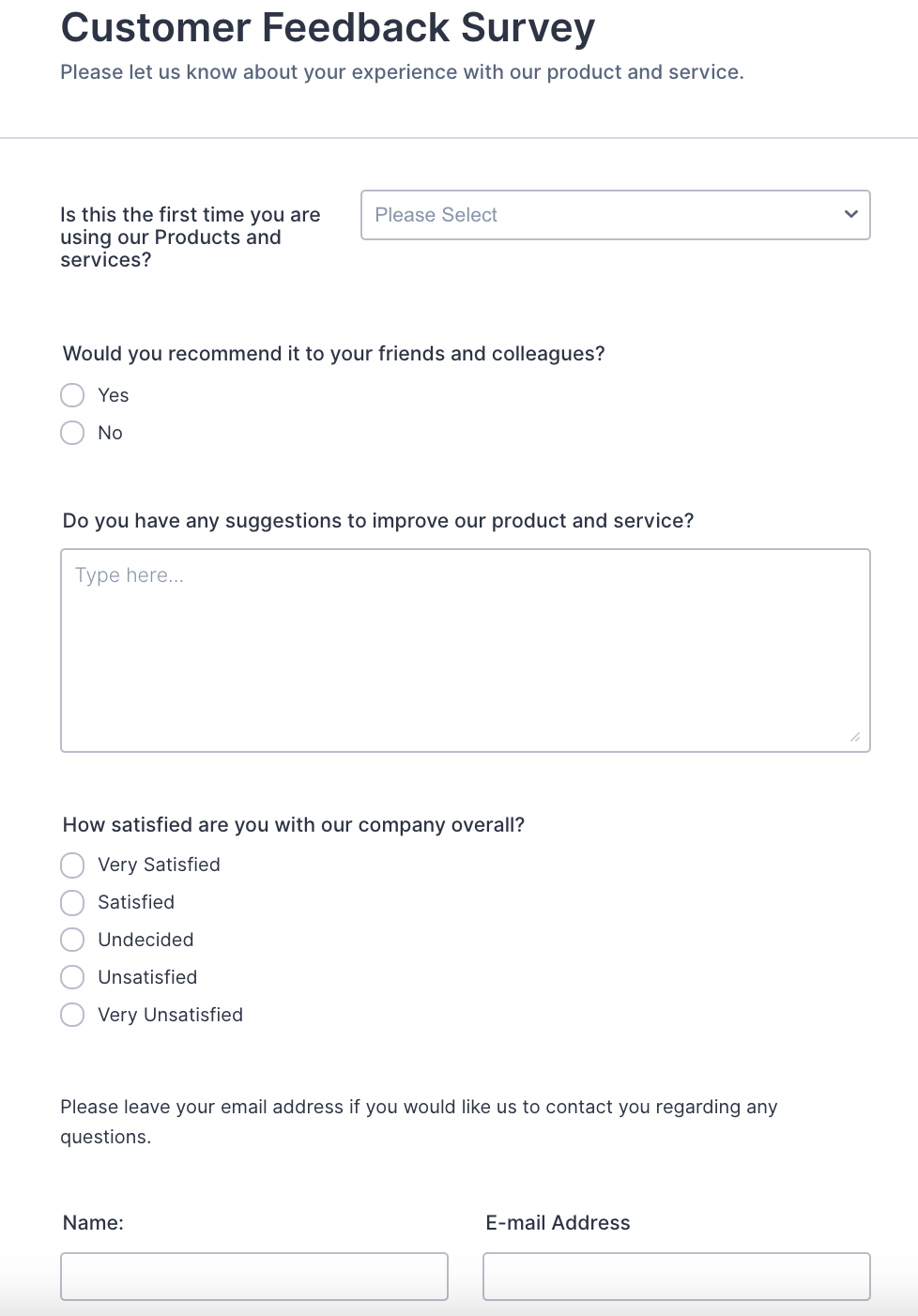
Task: Click the recommend to friends question text
Action: 333,354
